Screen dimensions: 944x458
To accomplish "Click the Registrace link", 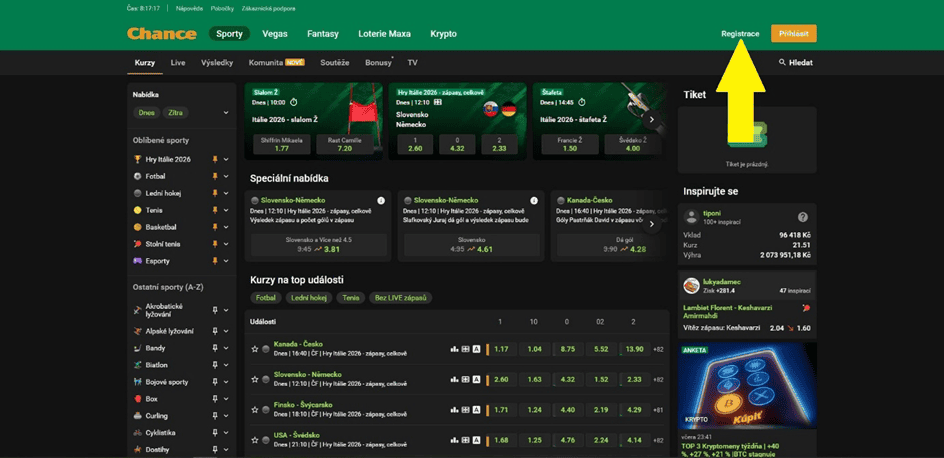I will [x=740, y=34].
